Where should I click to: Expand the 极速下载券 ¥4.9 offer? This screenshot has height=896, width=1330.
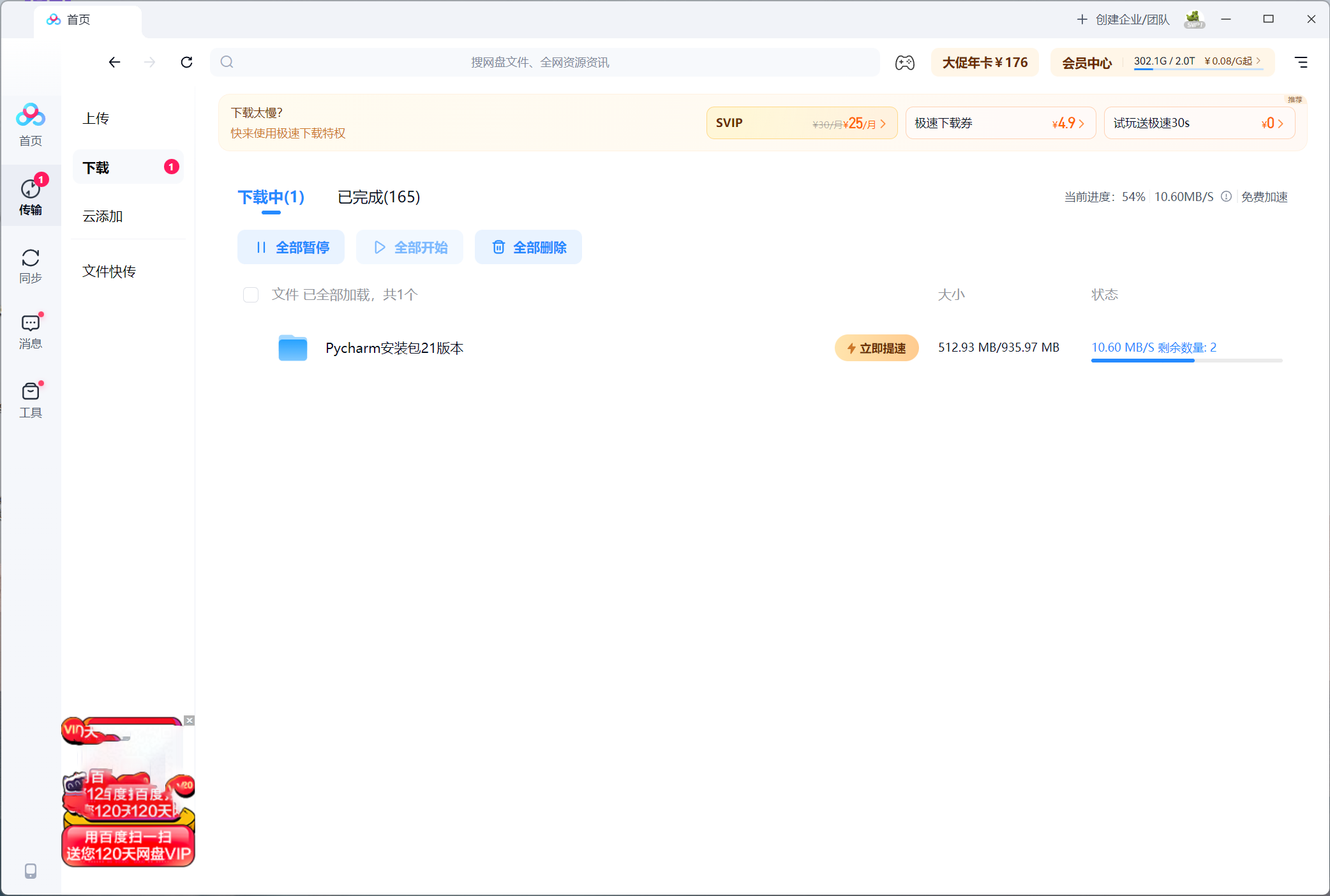click(999, 123)
